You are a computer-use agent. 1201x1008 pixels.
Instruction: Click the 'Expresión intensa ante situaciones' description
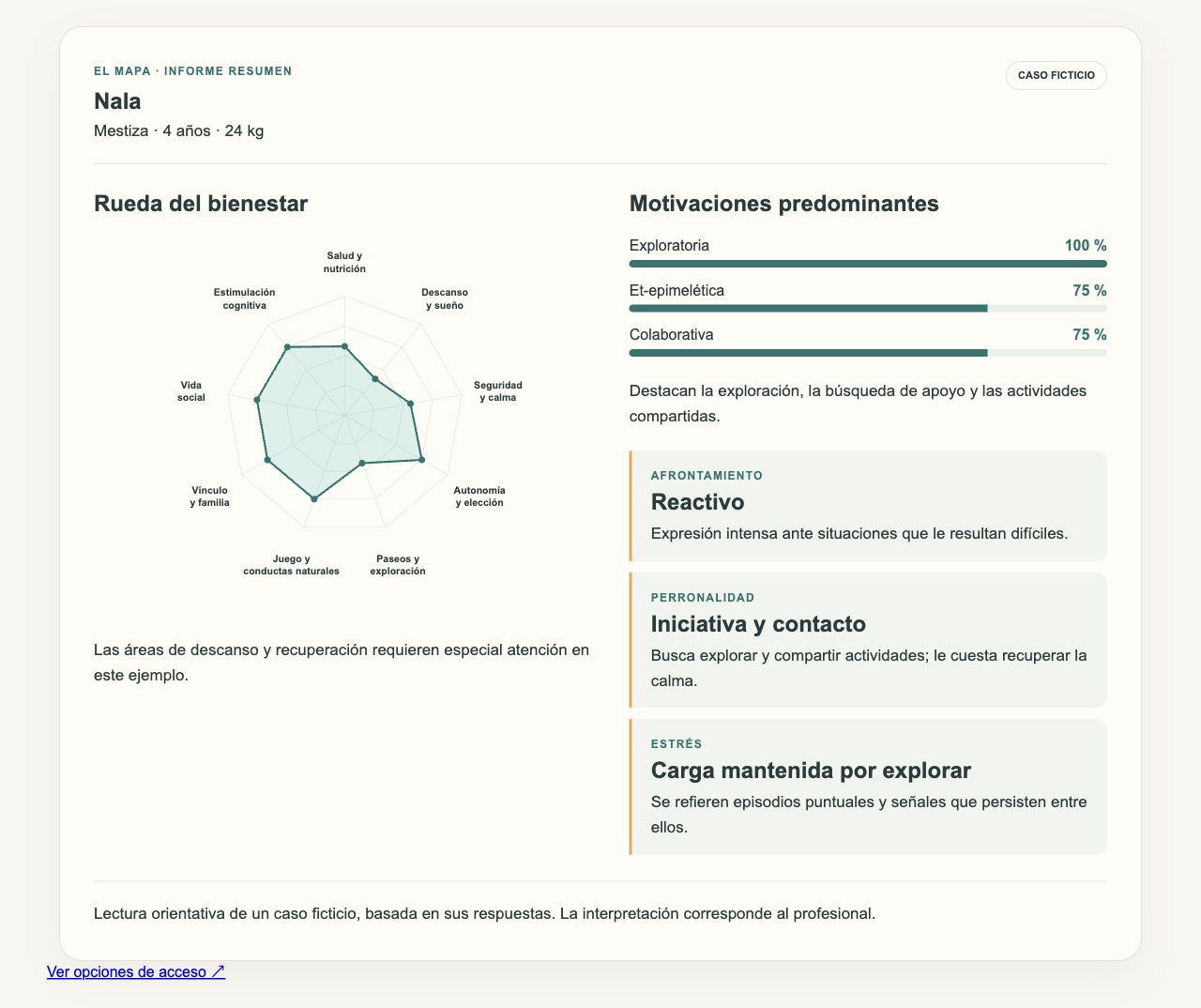coord(859,534)
